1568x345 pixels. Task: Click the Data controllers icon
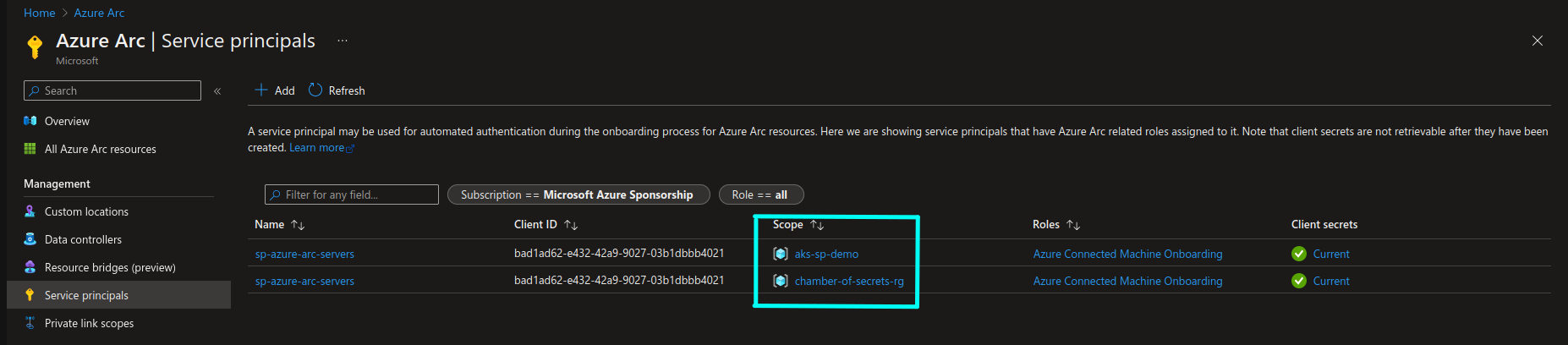(30, 239)
